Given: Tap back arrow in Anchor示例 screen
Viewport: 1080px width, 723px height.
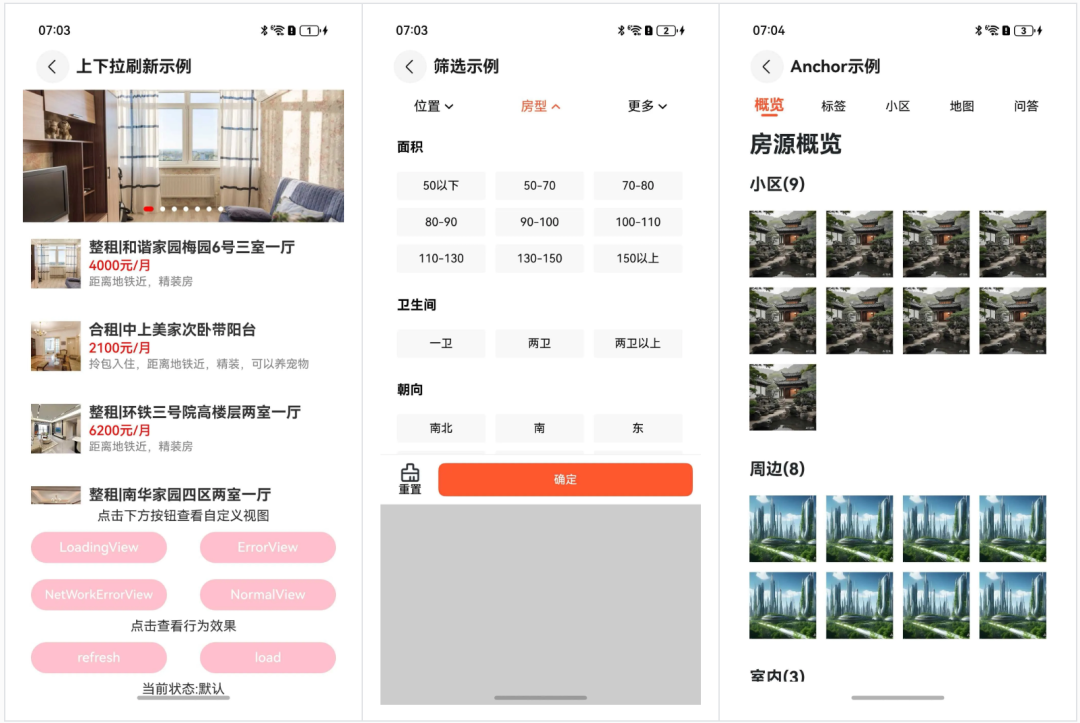Looking at the screenshot, I should click(767, 67).
